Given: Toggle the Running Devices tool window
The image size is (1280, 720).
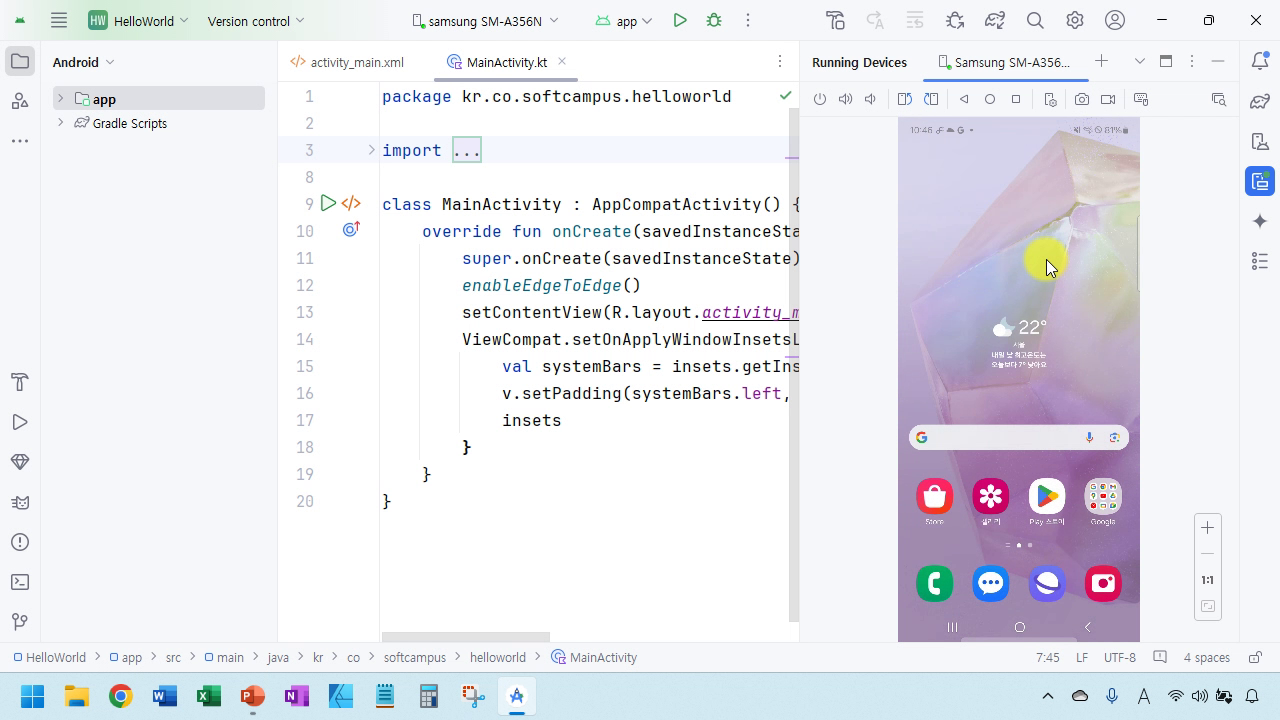Looking at the screenshot, I should click(x=1260, y=182).
